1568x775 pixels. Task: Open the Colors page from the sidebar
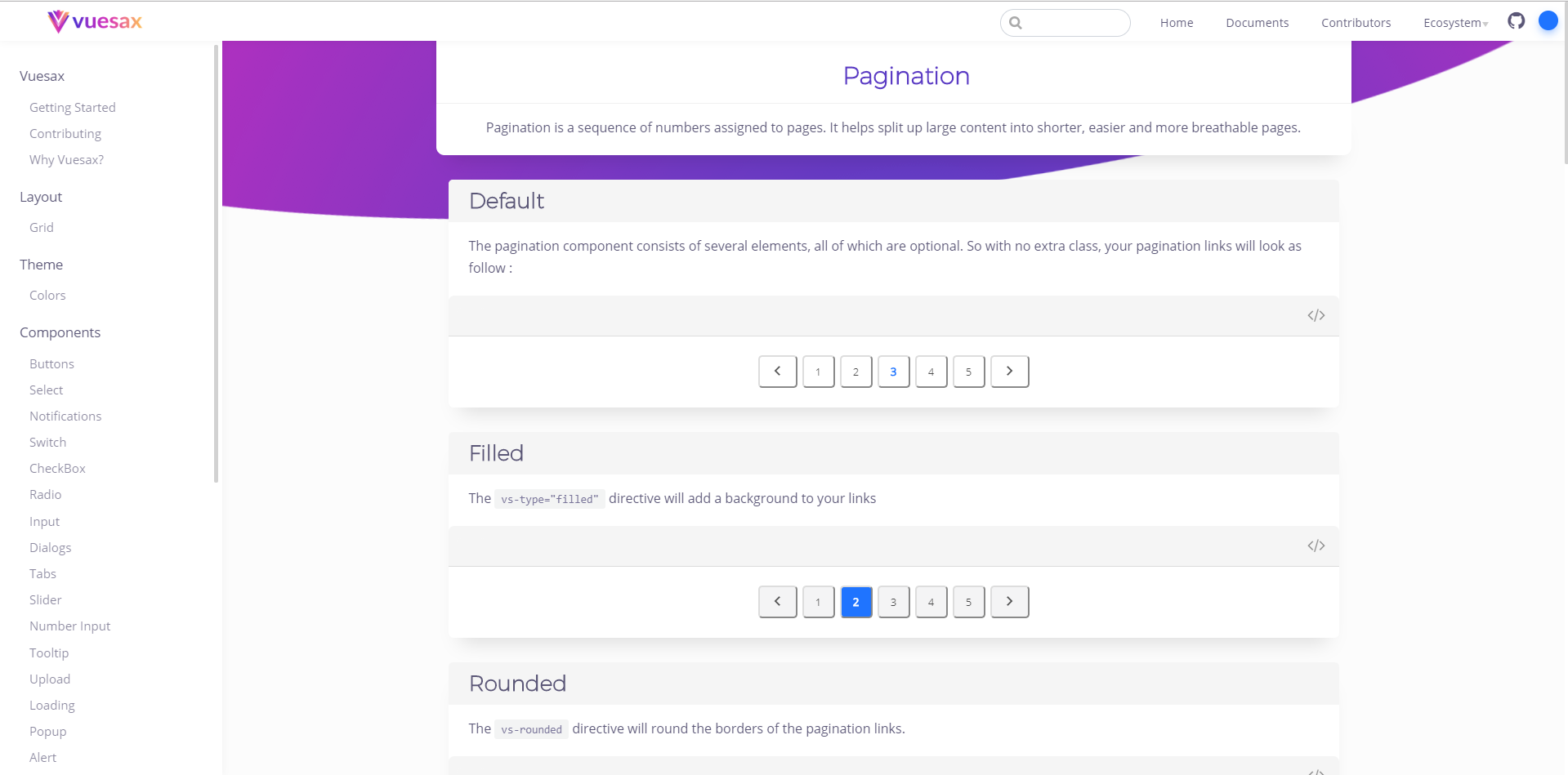click(47, 295)
